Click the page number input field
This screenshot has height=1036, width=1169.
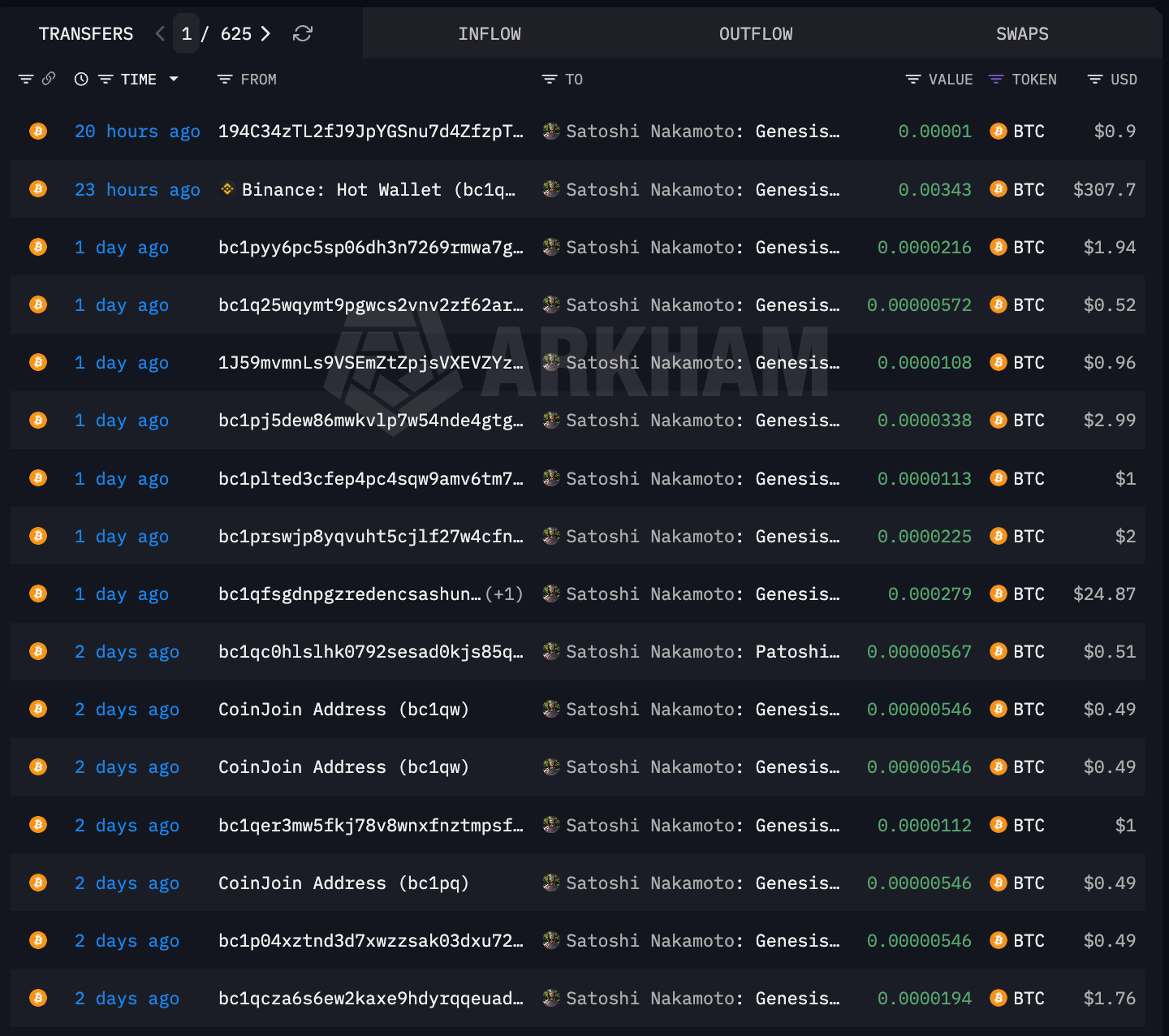187,33
